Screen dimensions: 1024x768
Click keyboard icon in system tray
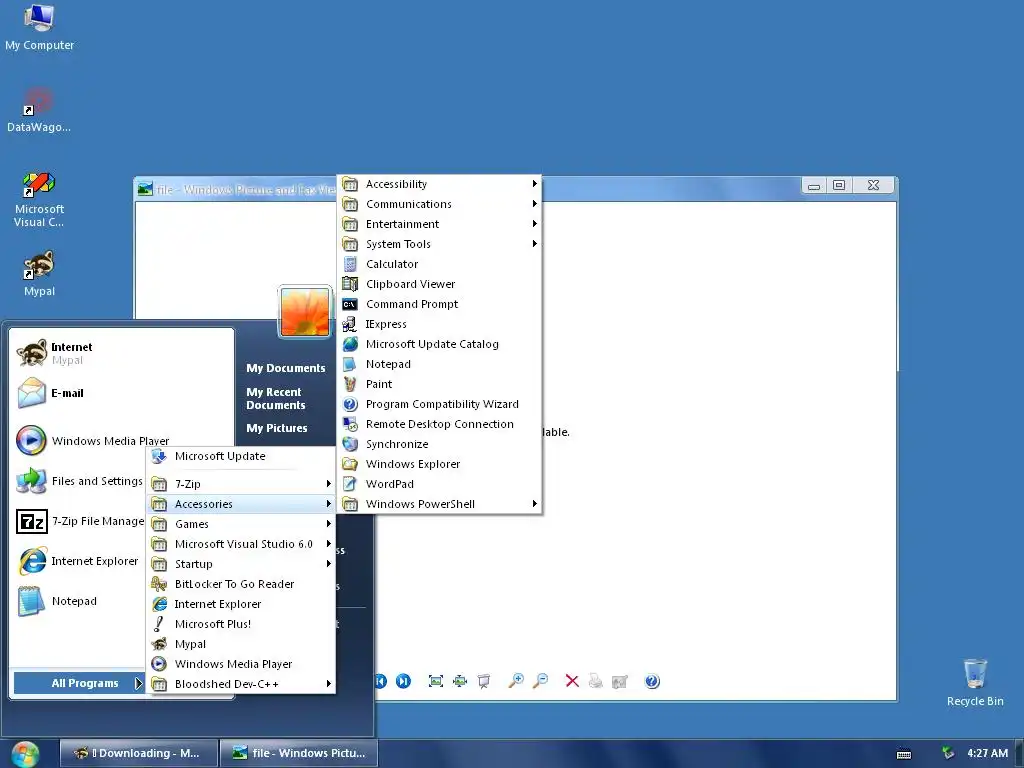[x=904, y=754]
